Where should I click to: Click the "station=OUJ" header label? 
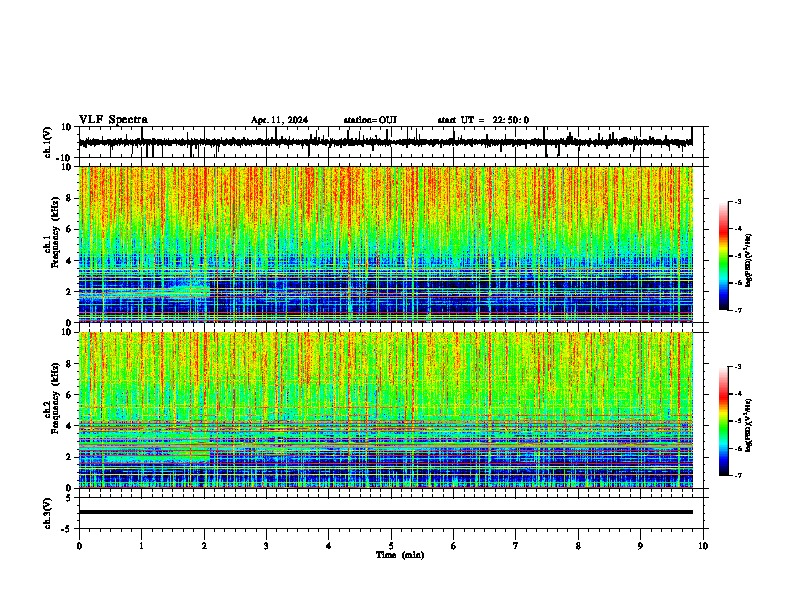[x=370, y=120]
